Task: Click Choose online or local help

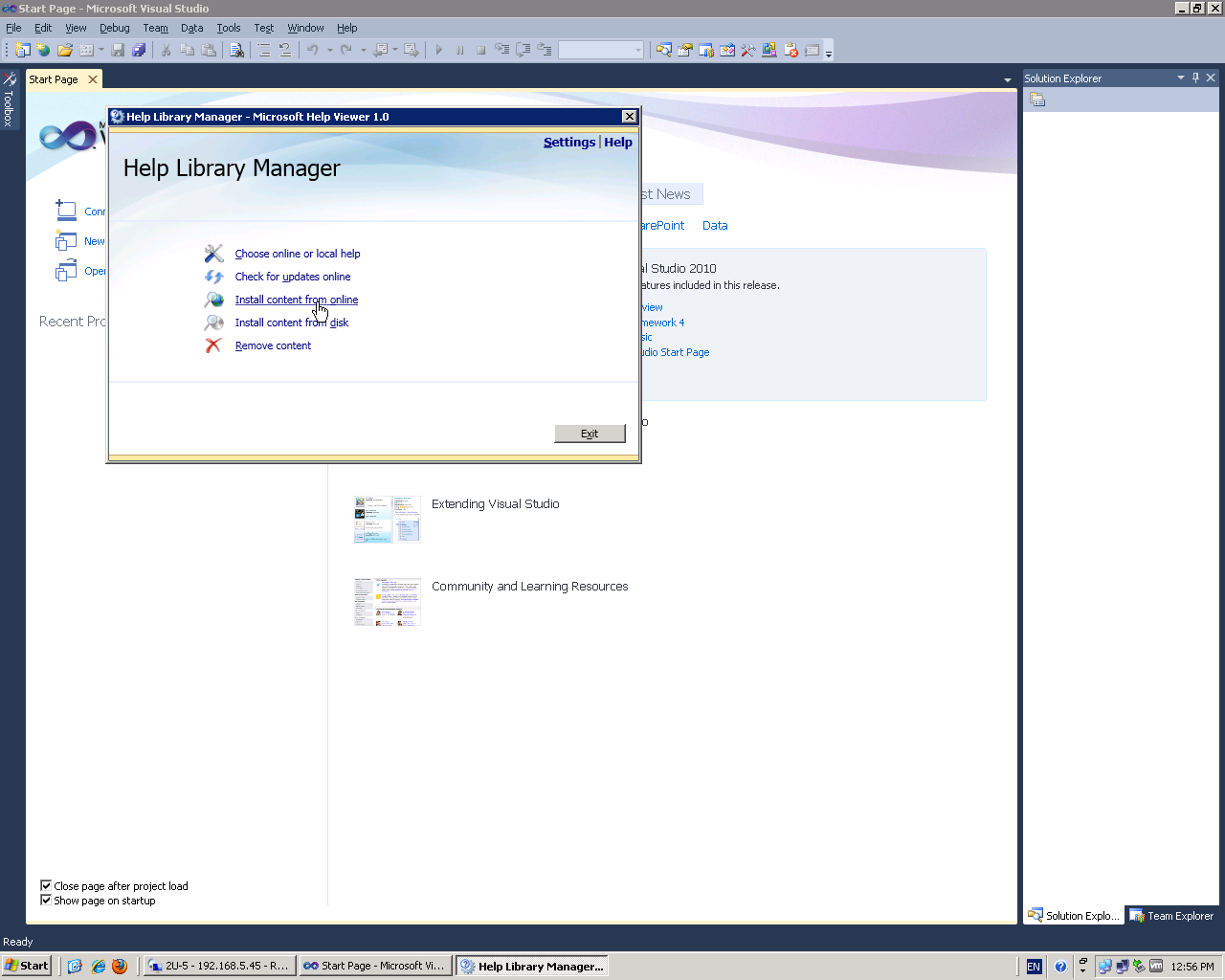Action: [x=298, y=254]
